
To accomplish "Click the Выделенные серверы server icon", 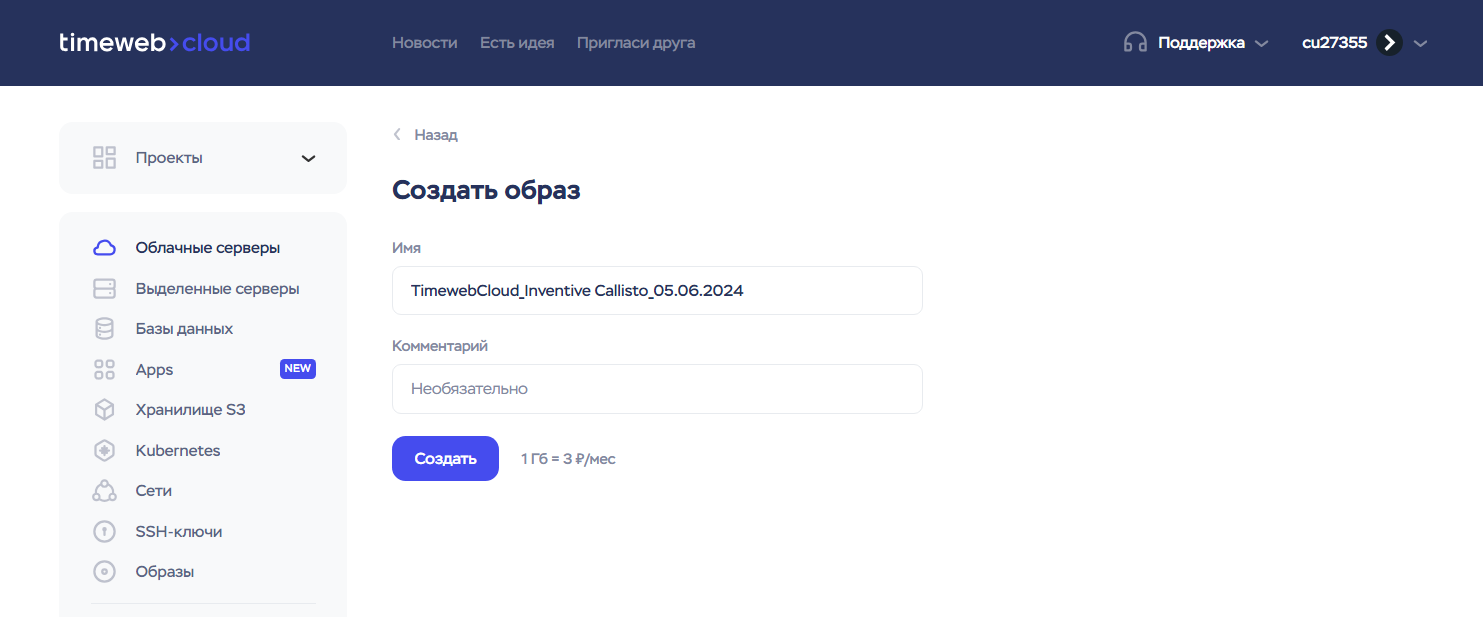I will (104, 289).
